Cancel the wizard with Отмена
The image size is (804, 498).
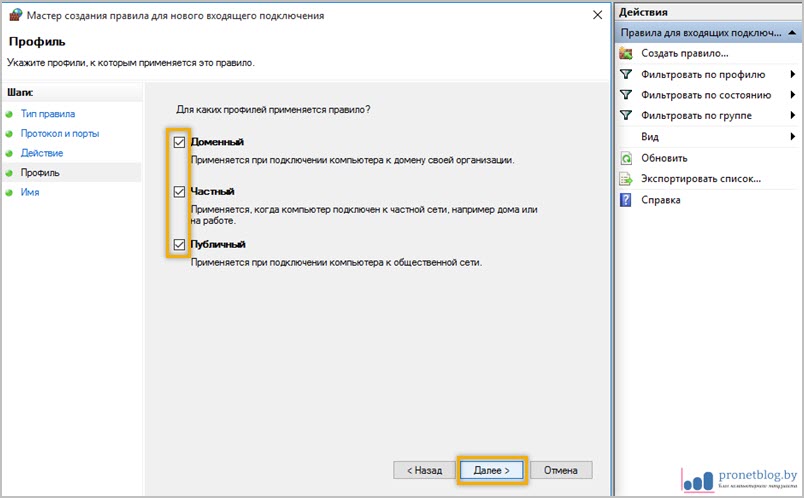click(561, 469)
